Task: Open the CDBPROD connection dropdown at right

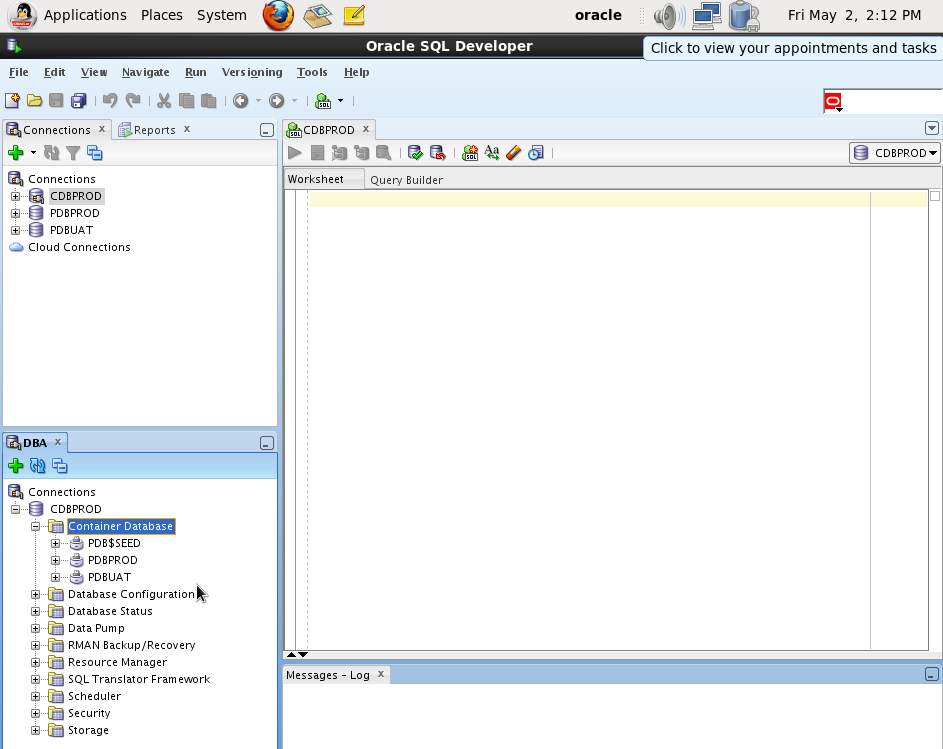Action: [x=895, y=153]
